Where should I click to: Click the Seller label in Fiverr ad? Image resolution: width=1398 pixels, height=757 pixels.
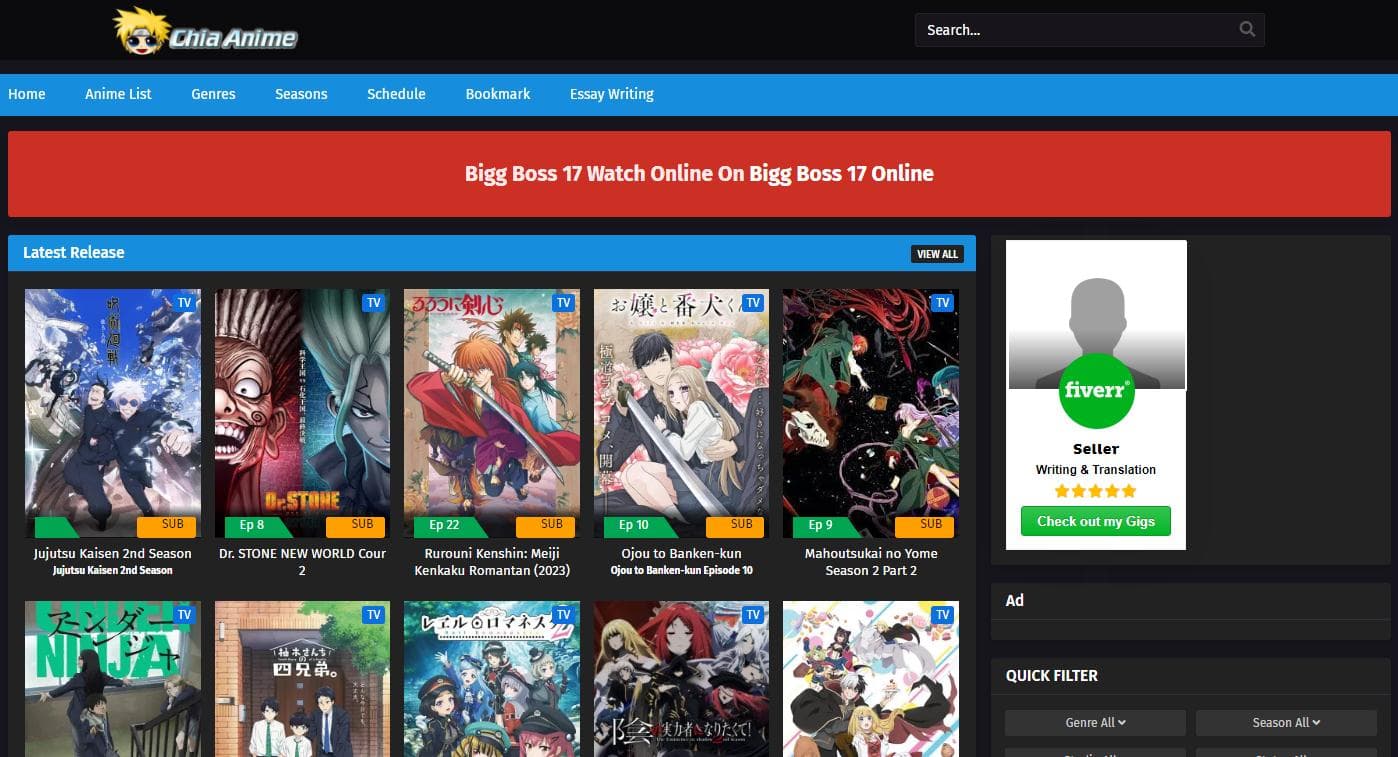[1096, 449]
